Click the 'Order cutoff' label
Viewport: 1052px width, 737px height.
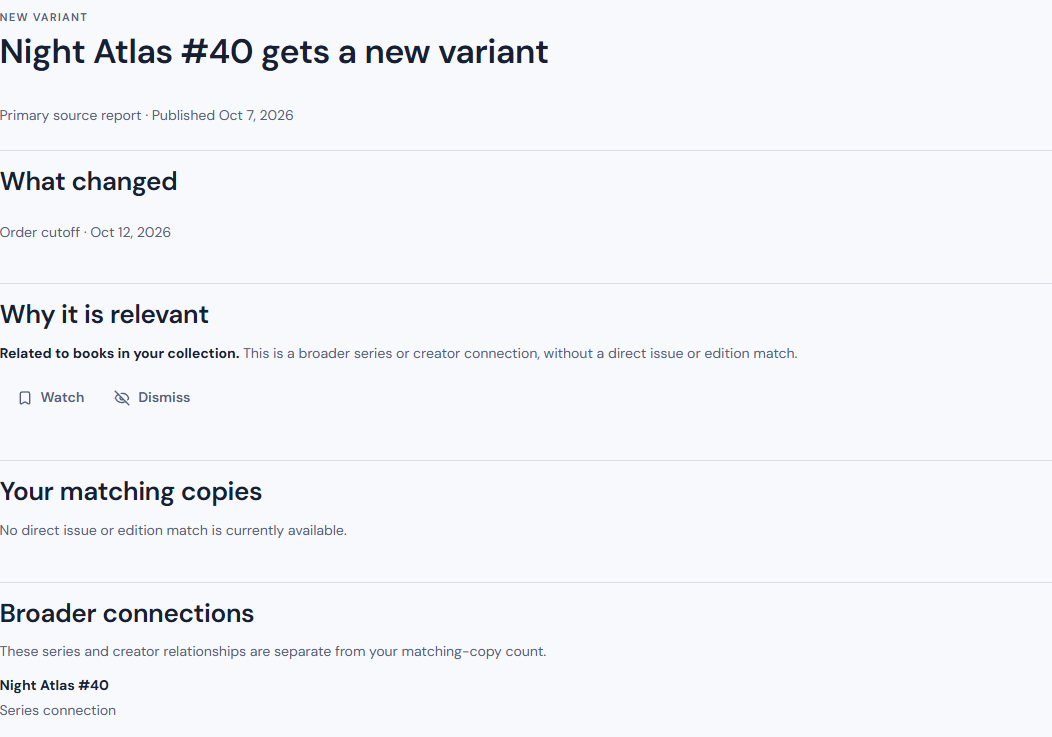[40, 232]
